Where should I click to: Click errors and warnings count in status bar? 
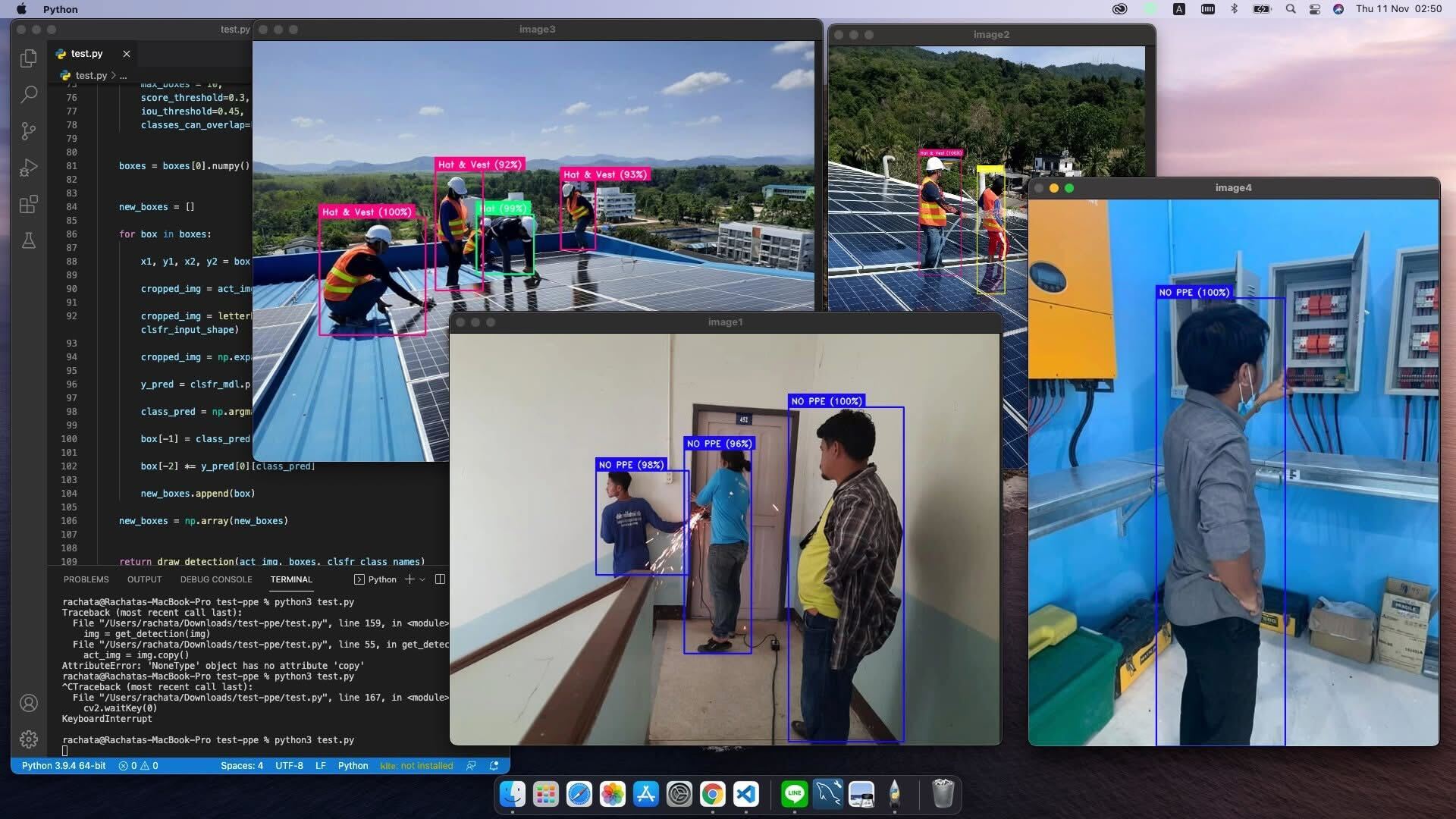138,766
